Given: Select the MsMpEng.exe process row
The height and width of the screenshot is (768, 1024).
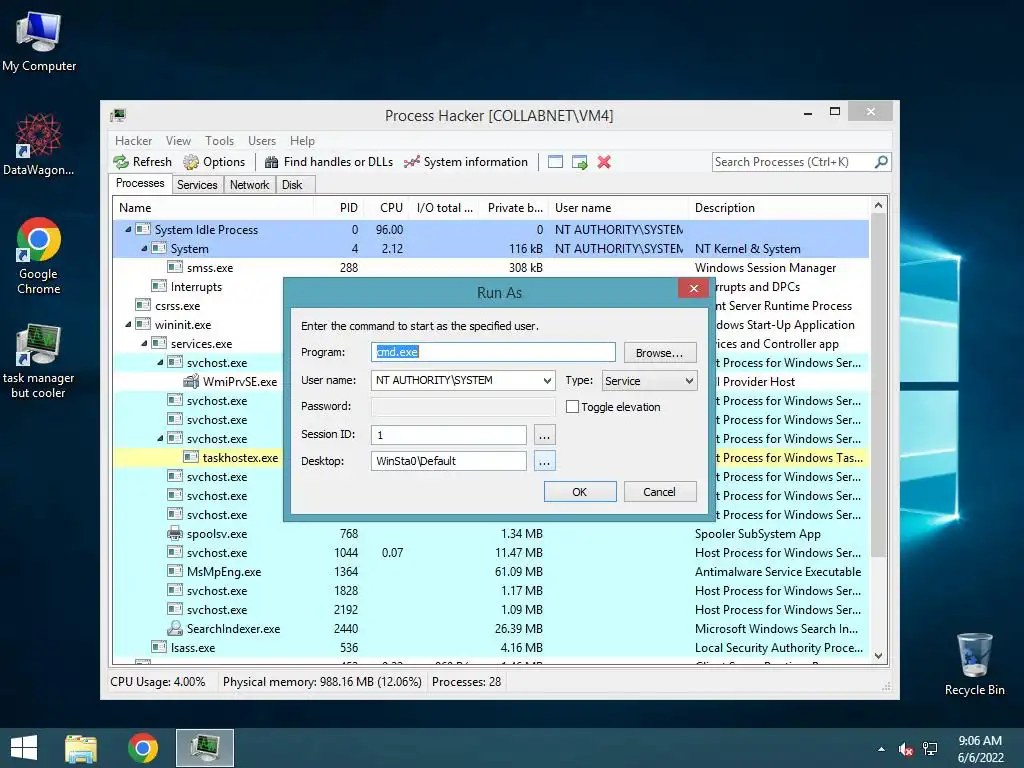Looking at the screenshot, I should coord(491,571).
